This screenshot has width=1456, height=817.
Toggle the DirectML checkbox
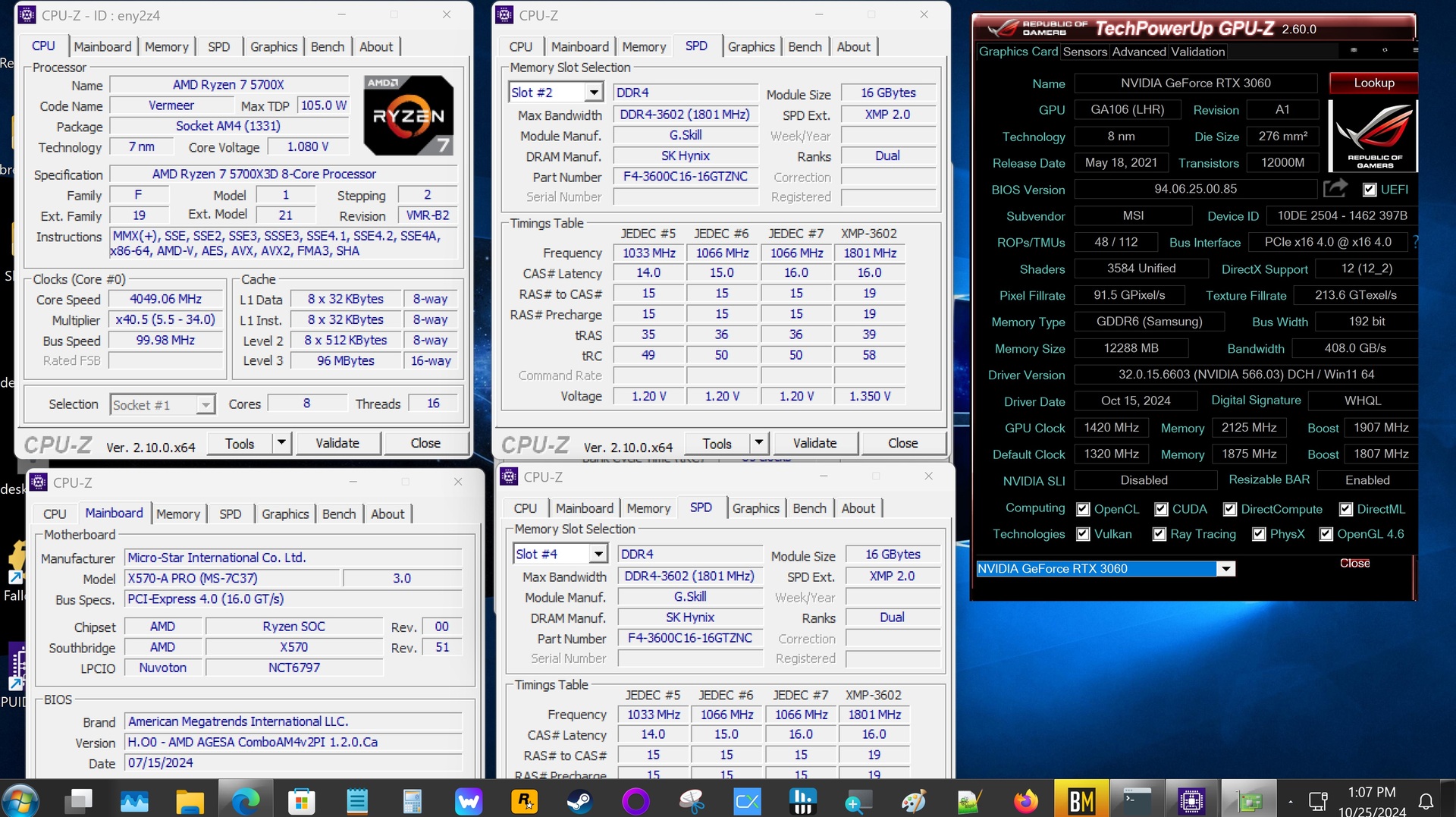tap(1346, 509)
